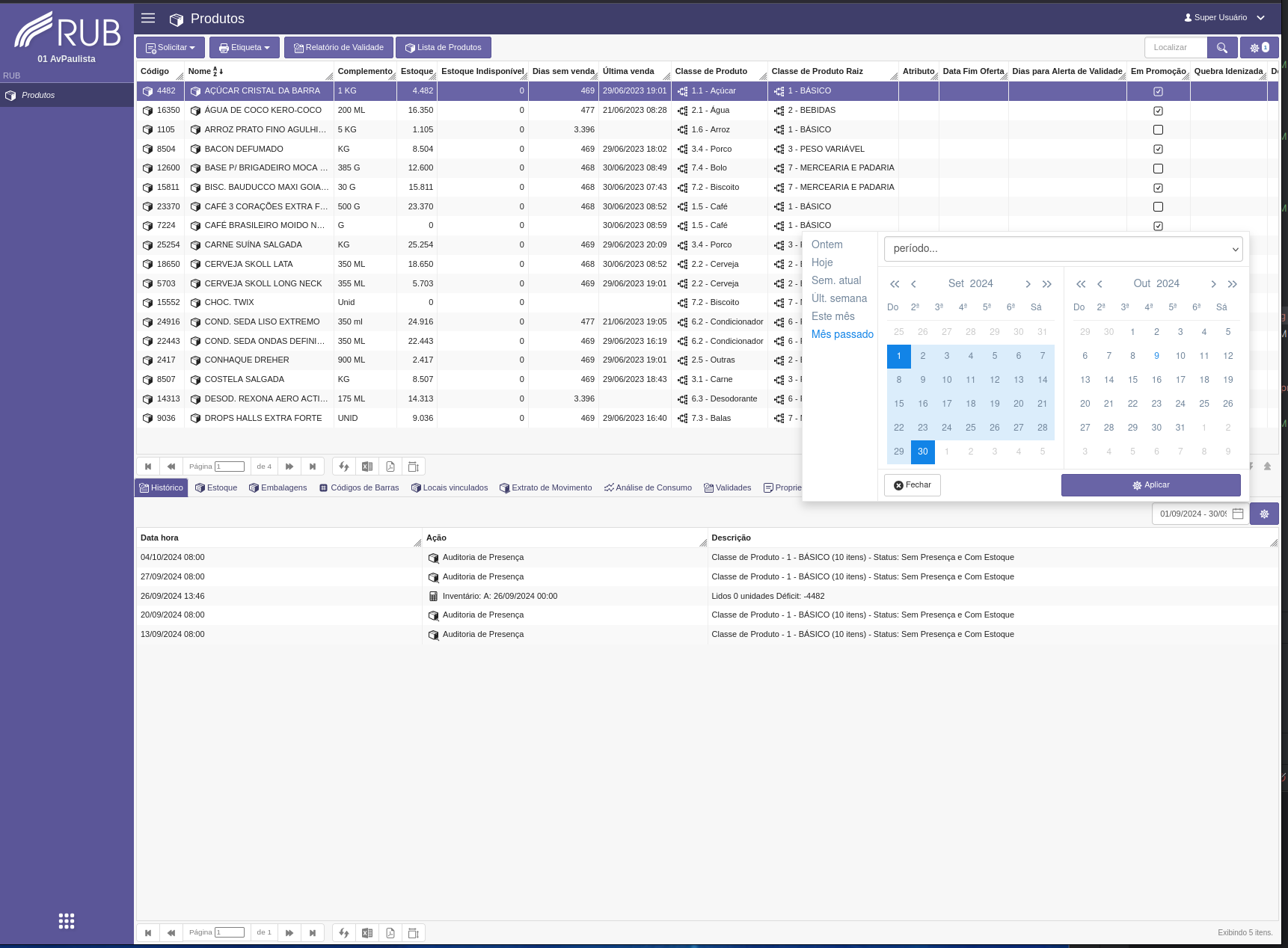
Task: Switch to the Estoque tab
Action: (216, 487)
